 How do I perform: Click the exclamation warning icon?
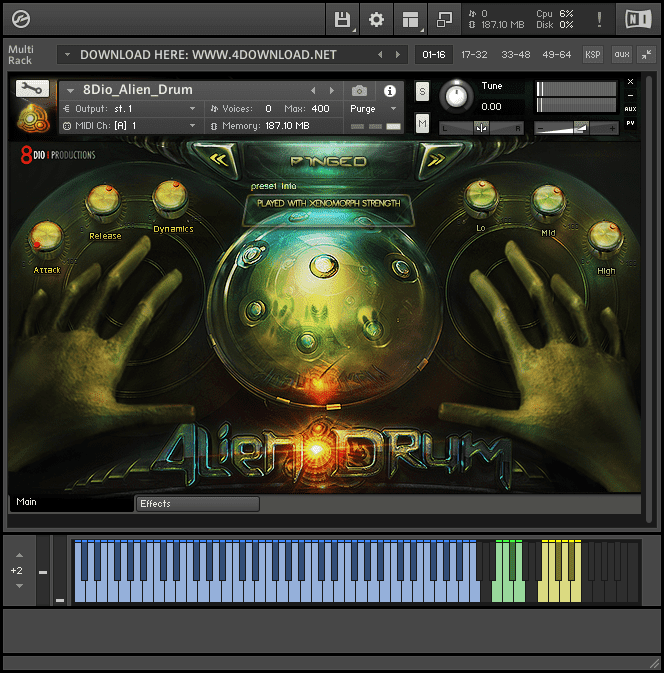tap(599, 19)
